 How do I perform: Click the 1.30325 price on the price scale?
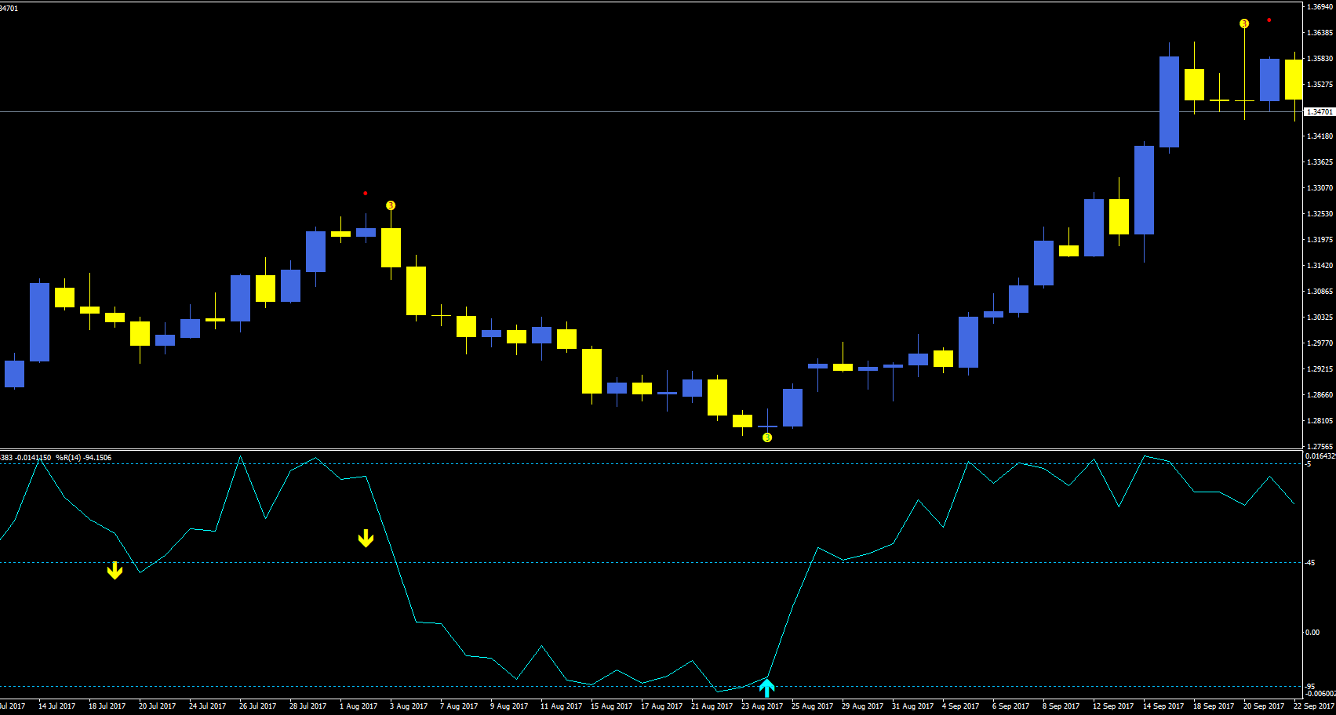pyautogui.click(x=1319, y=317)
